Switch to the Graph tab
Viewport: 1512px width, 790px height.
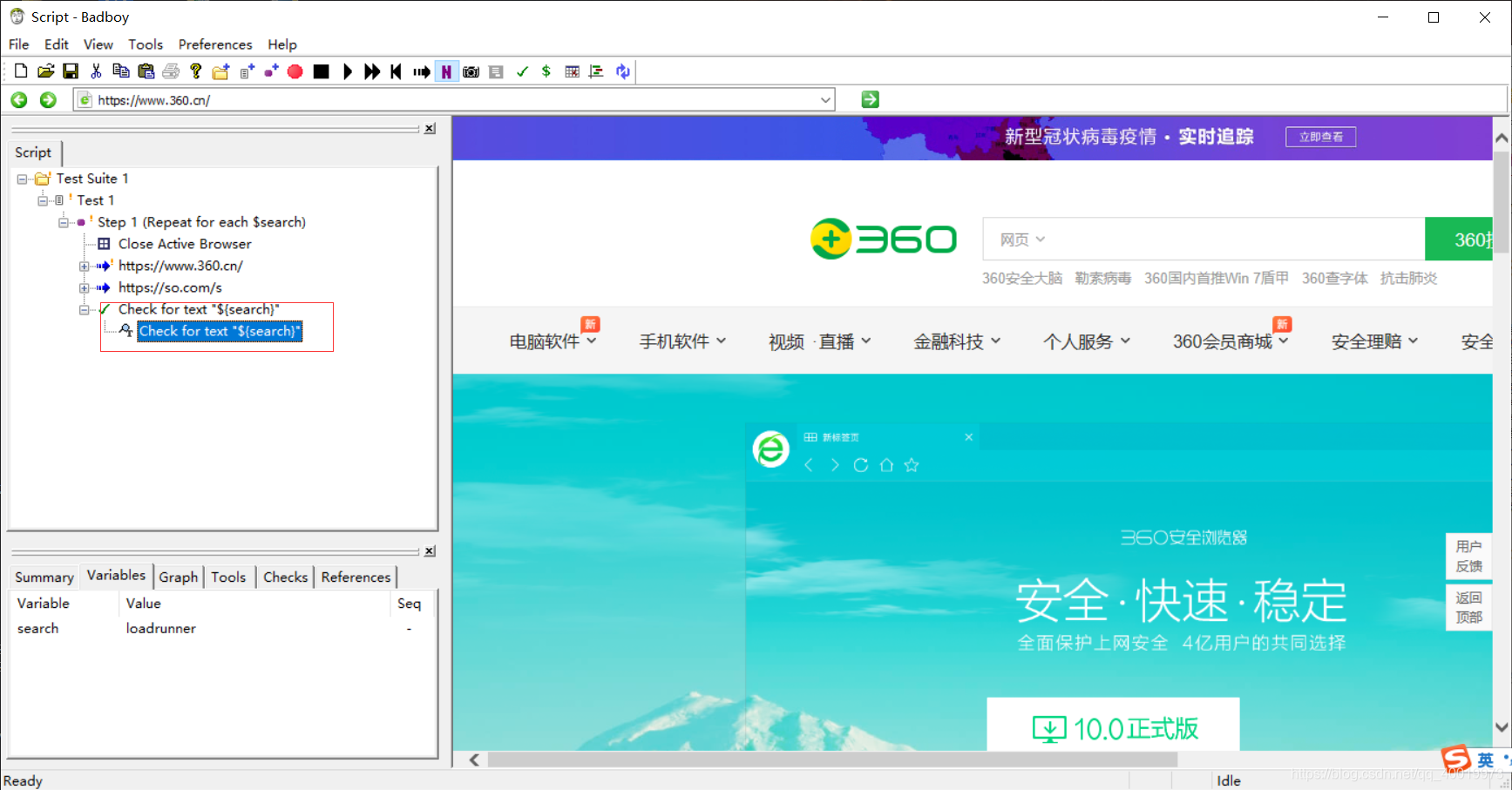(x=179, y=577)
